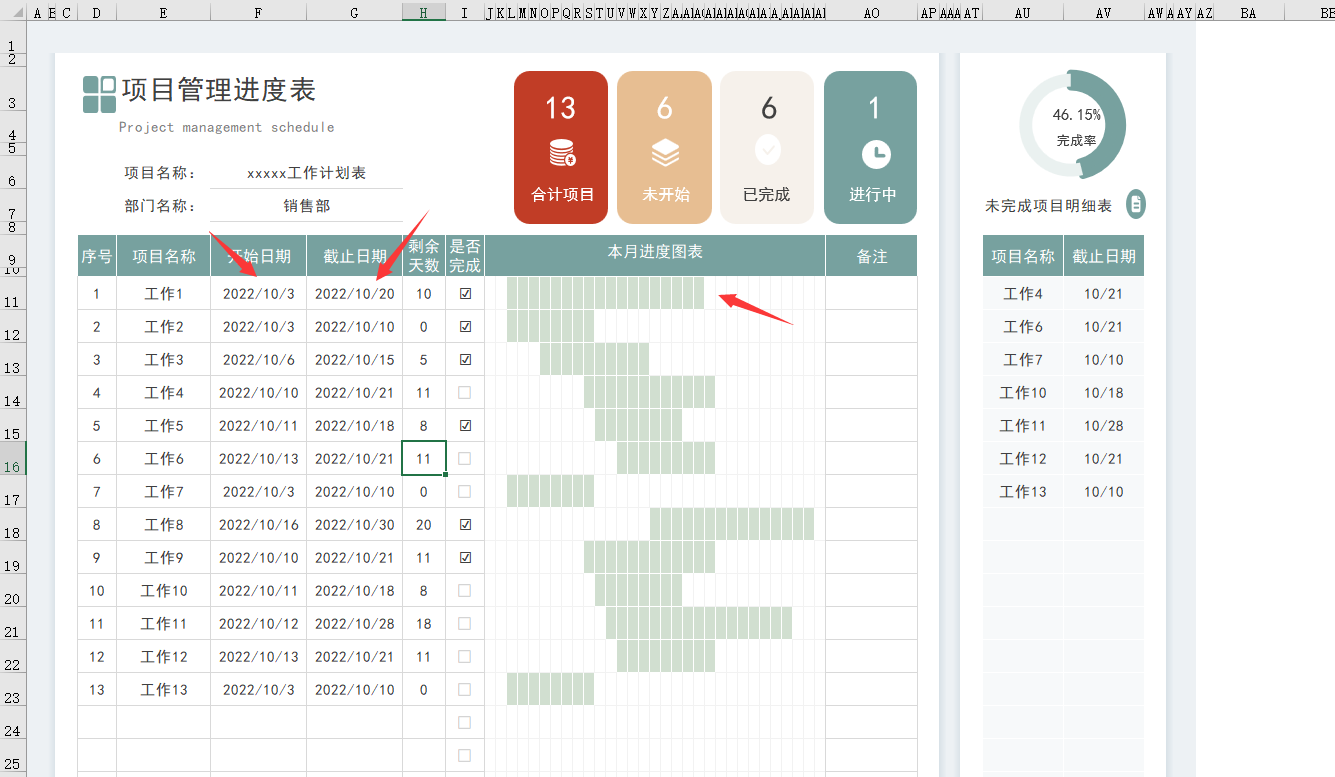The height and width of the screenshot is (777, 1335).
Task: Select 工作3 start date 2022/10/6
Action: 258,360
